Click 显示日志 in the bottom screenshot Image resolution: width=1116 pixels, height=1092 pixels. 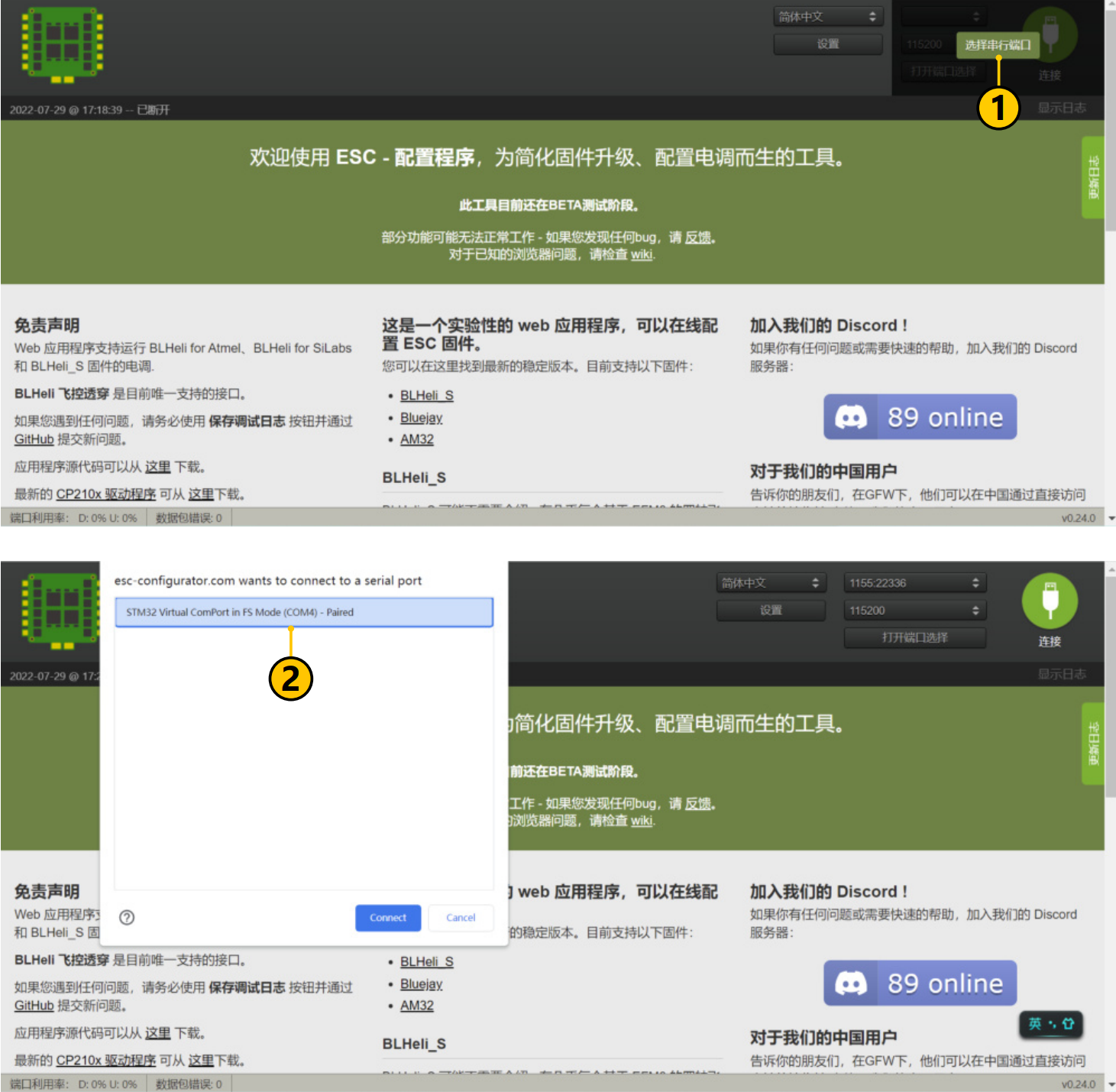pyautogui.click(x=1062, y=674)
